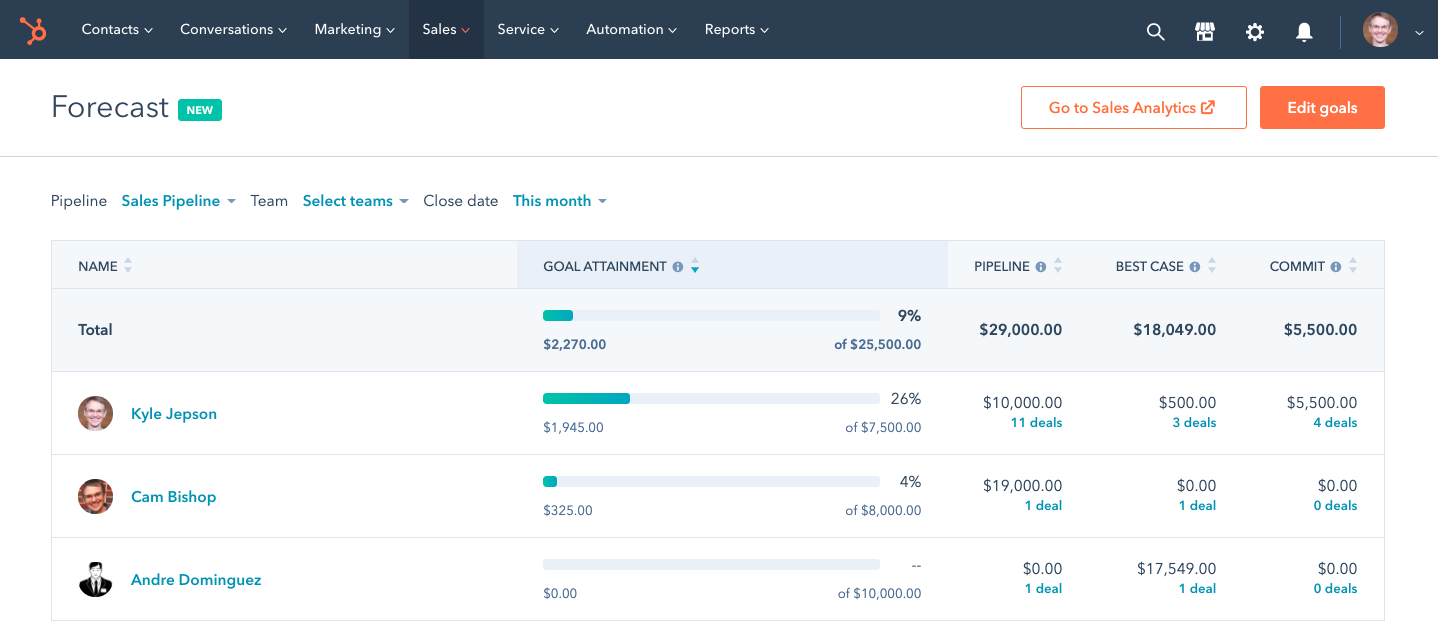Image resolution: width=1438 pixels, height=634 pixels.
Task: Click the Pipeline column info icon
Action: pos(1041,267)
